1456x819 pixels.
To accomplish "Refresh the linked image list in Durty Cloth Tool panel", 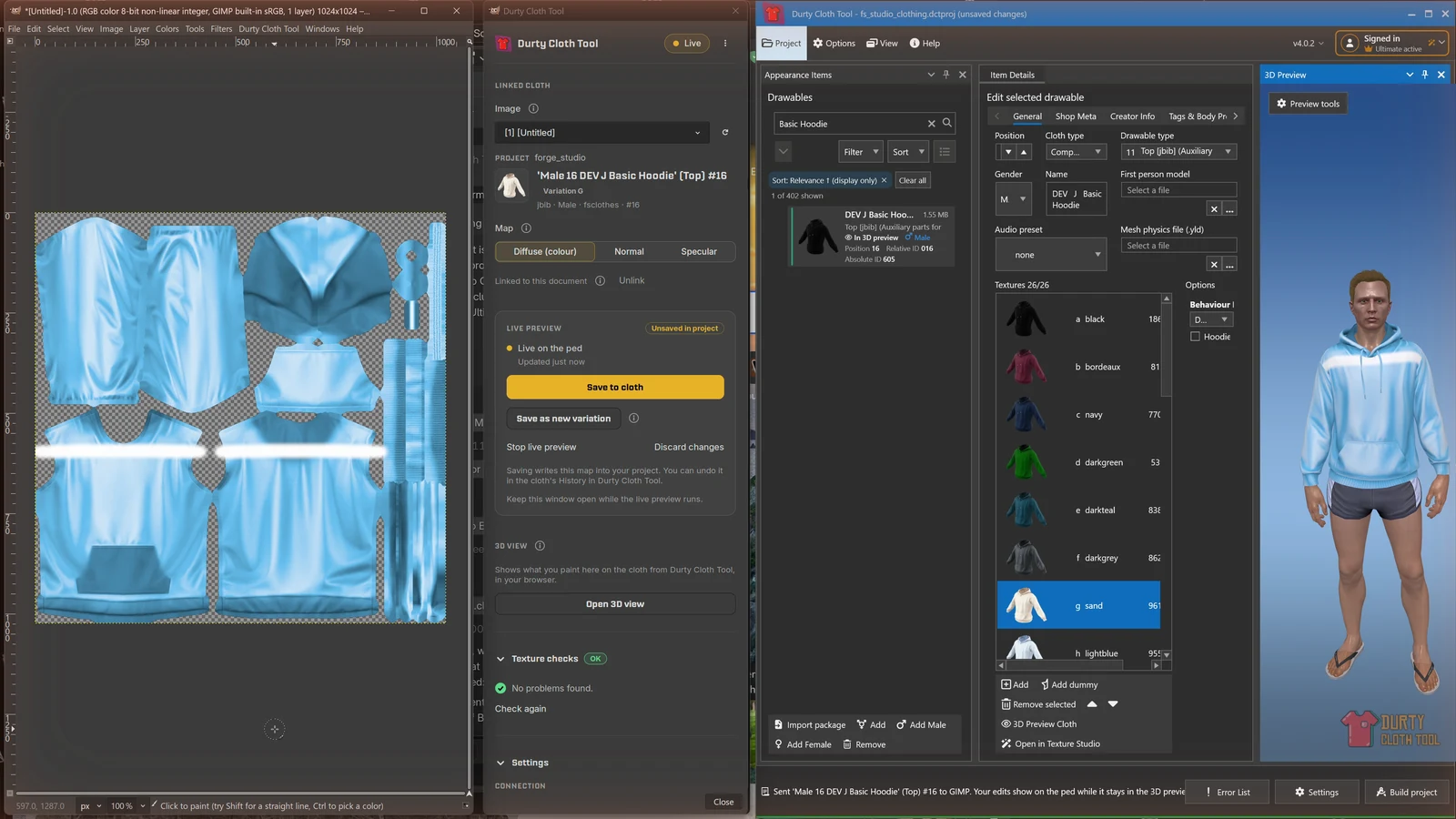I will [725, 132].
